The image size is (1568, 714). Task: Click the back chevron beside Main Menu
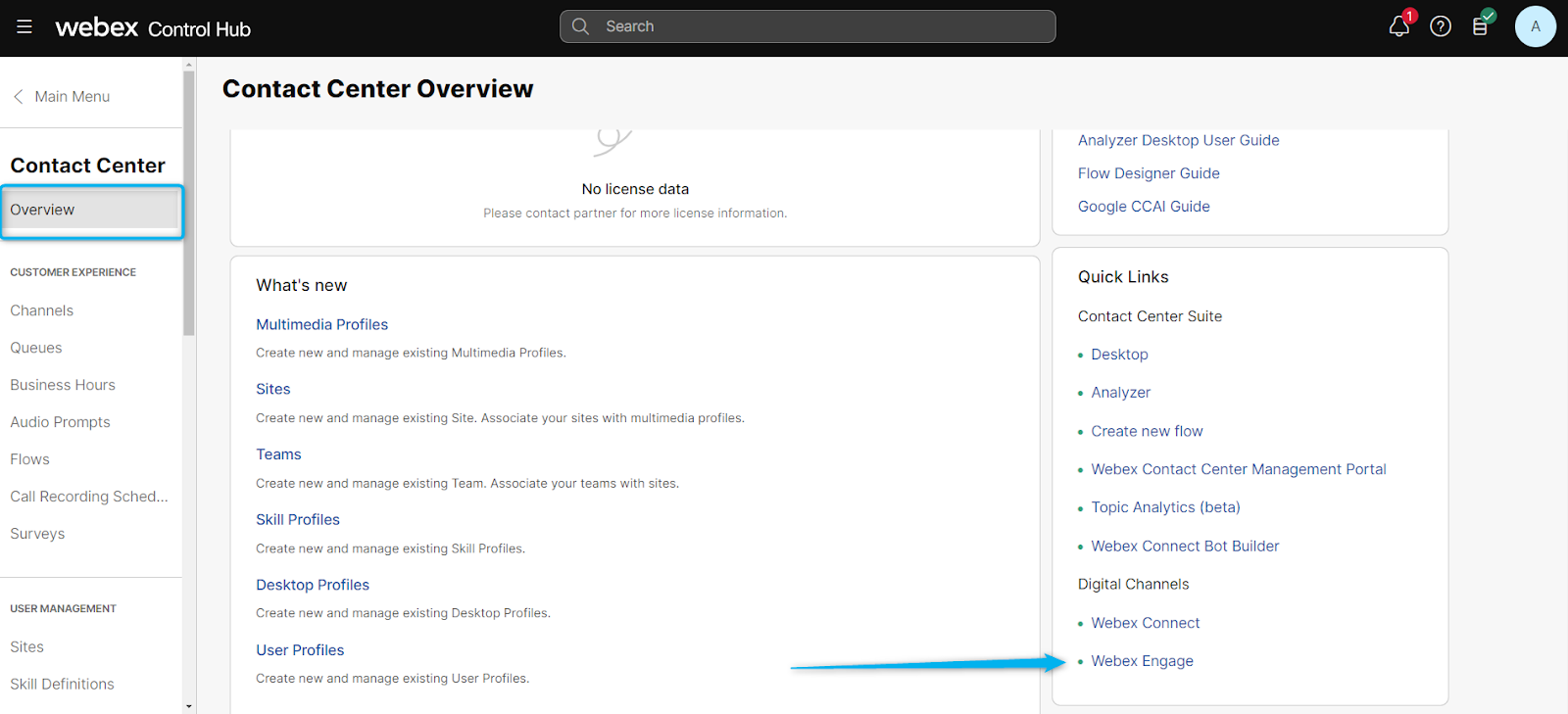(19, 96)
